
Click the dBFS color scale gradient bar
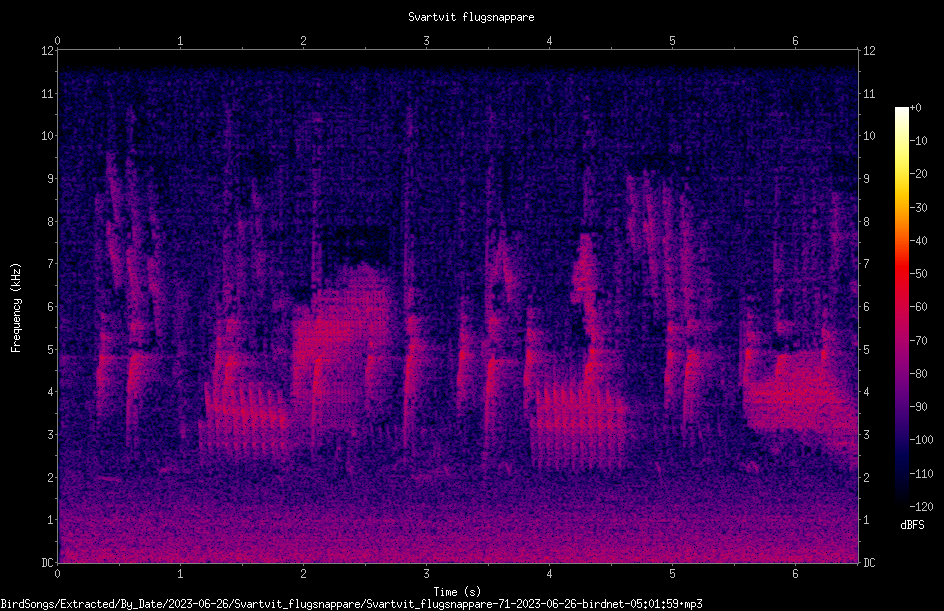(x=901, y=306)
